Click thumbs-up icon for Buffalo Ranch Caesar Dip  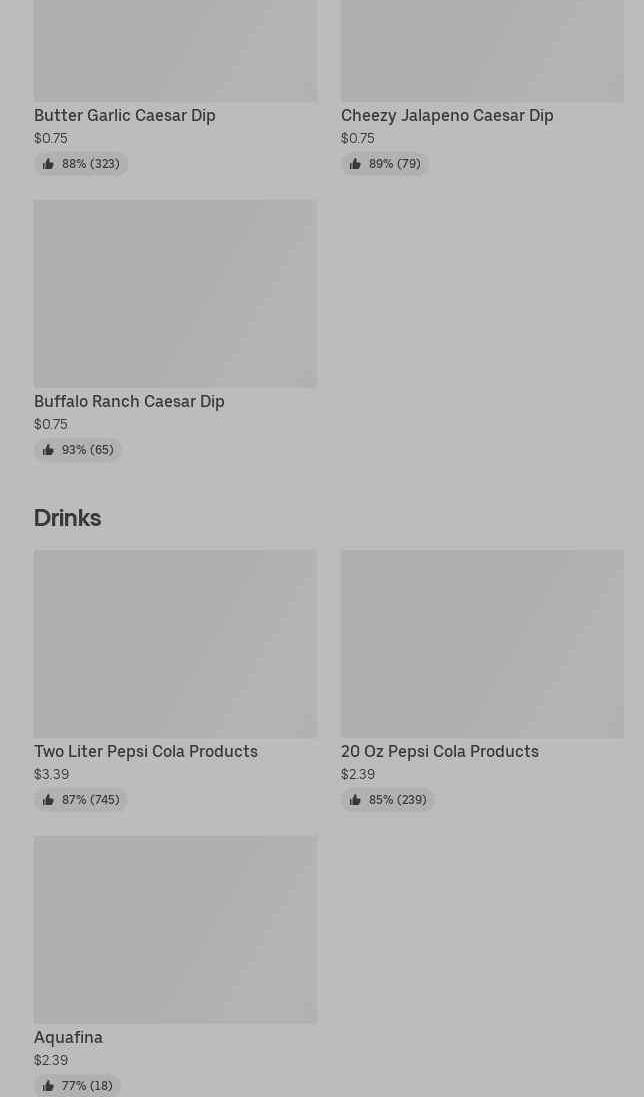pos(48,450)
